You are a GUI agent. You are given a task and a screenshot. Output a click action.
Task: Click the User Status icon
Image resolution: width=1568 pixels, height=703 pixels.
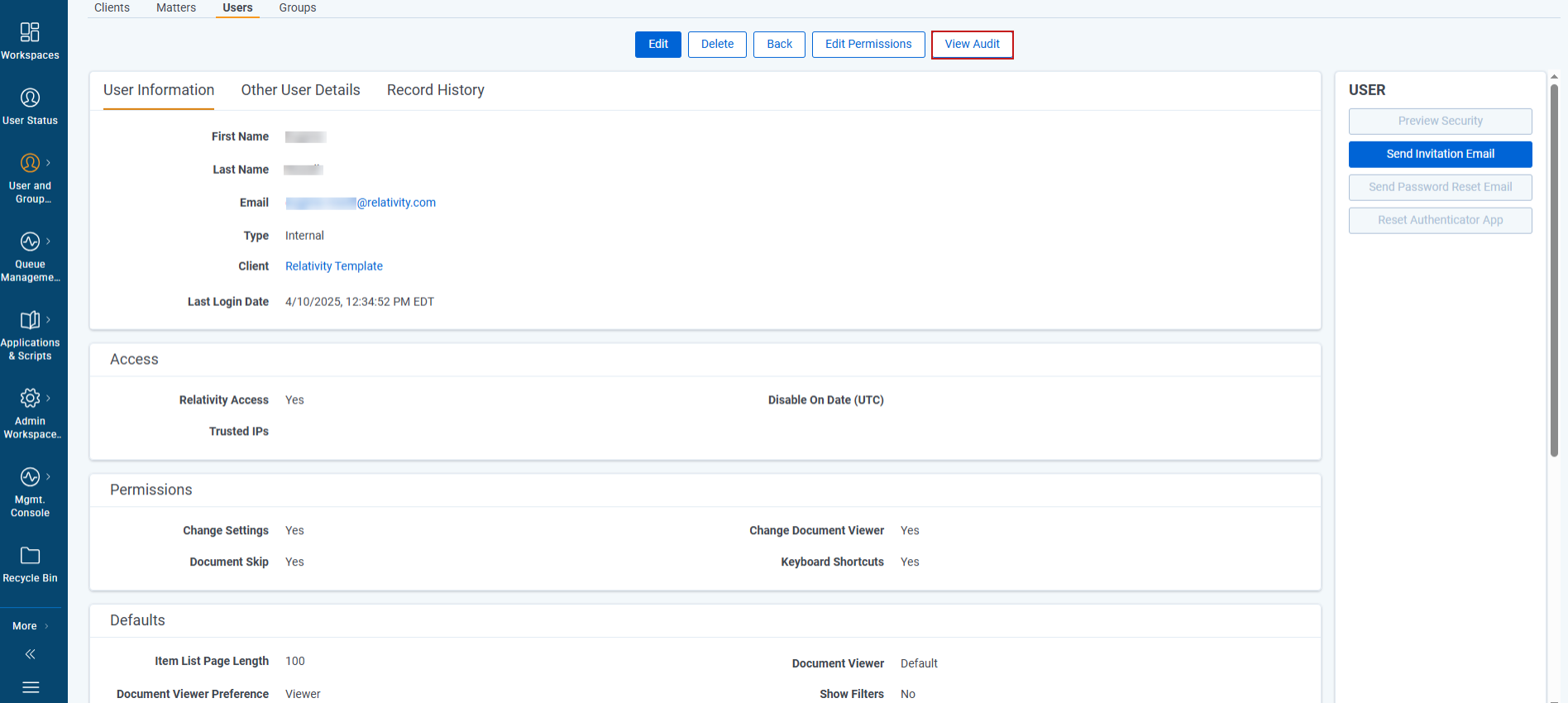pyautogui.click(x=30, y=98)
